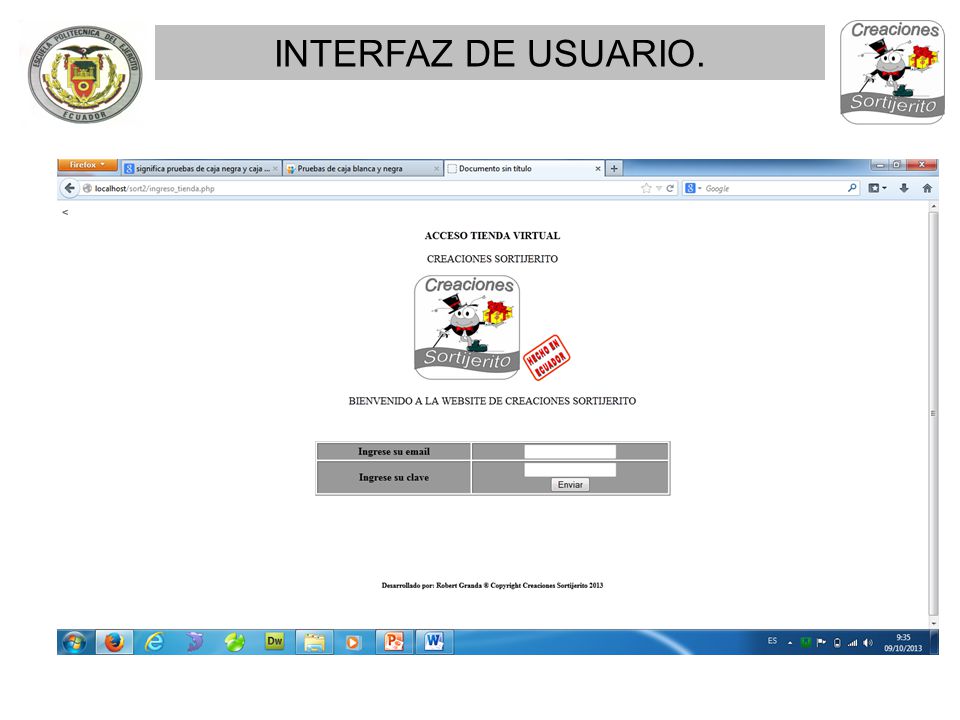
Task: Close the 'Documento sin título' tab
Action: tap(598, 168)
